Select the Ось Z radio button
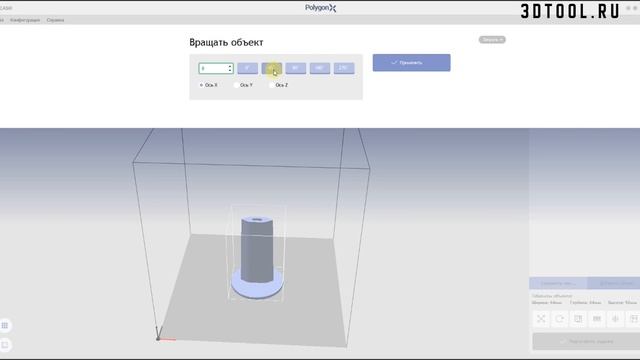Viewport: 640px width, 360px height. [x=272, y=85]
